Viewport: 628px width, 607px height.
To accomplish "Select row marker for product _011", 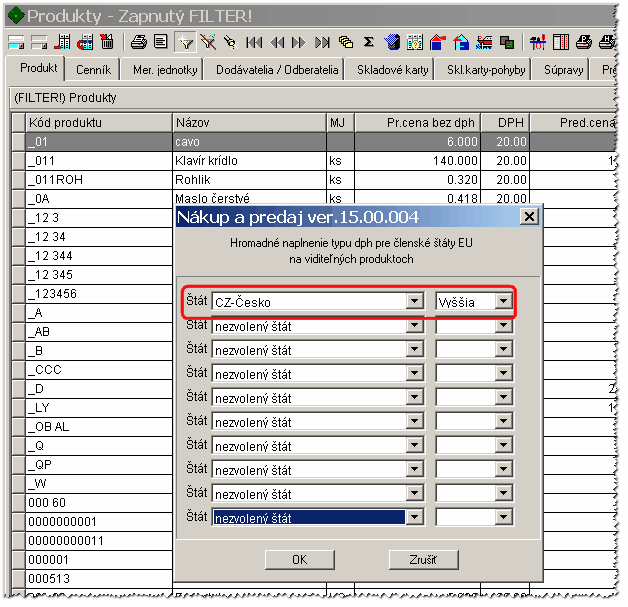I will click(18, 161).
